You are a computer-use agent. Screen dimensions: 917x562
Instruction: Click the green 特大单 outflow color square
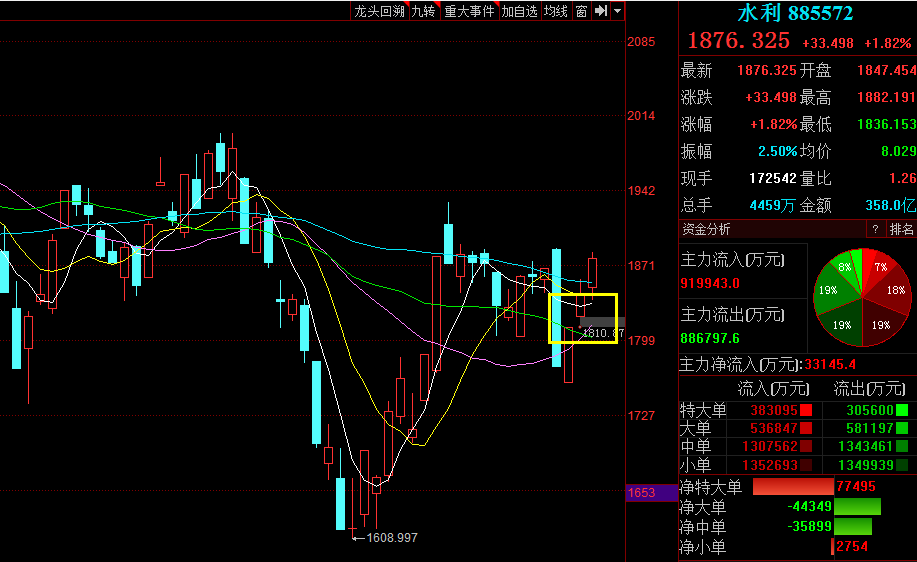click(x=902, y=410)
